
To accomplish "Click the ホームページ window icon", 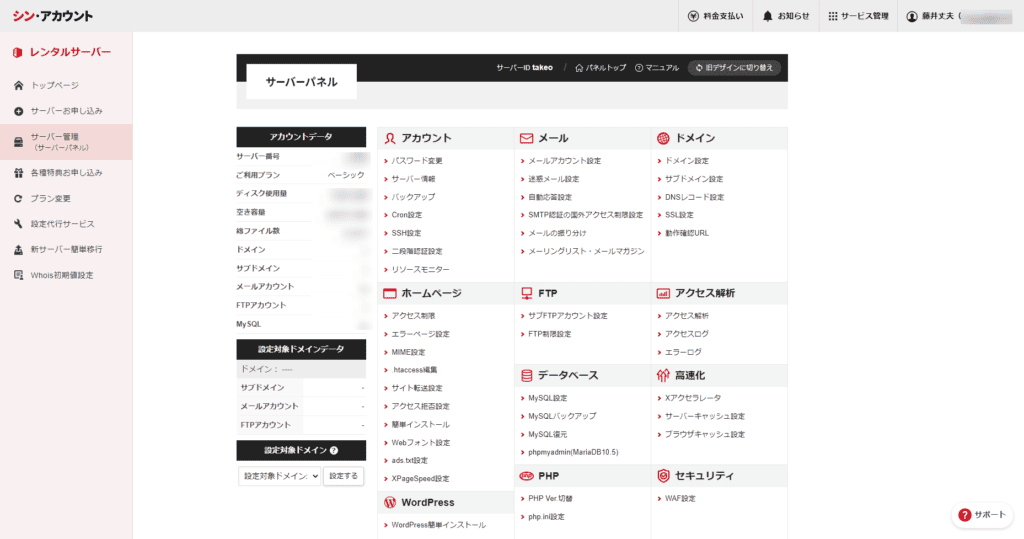I will pyautogui.click(x=390, y=293).
